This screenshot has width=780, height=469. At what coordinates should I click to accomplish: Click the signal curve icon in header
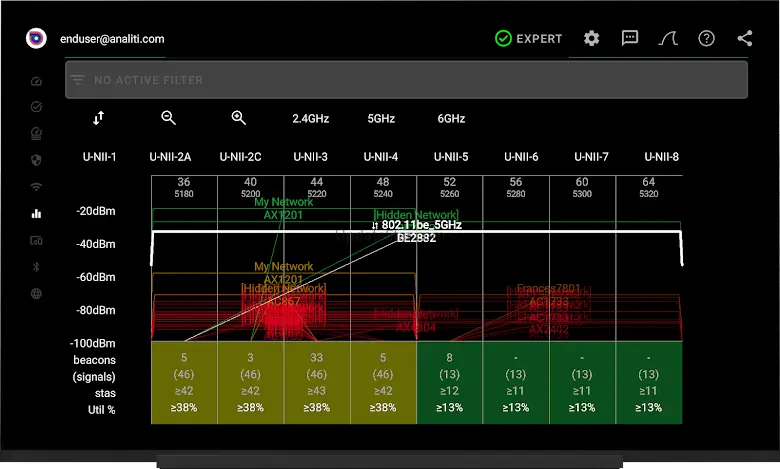[668, 38]
